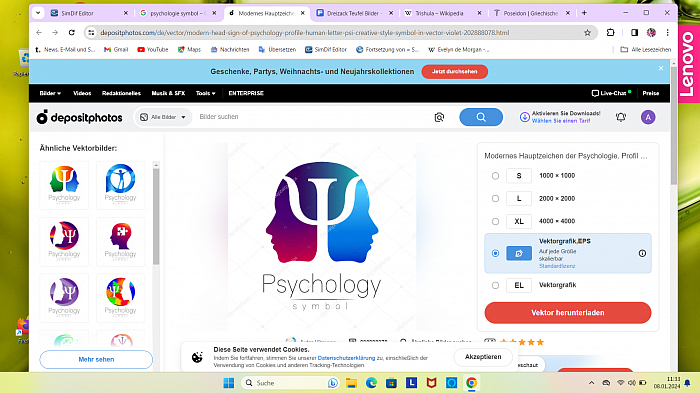Open the Tools navigation dropdown
700x393 pixels.
pos(205,93)
